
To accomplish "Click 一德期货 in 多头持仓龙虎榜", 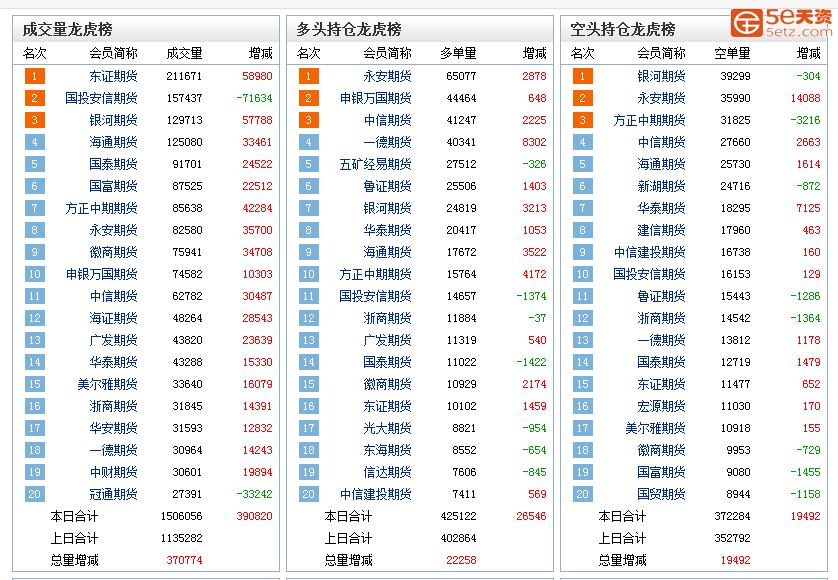I will [x=387, y=142].
